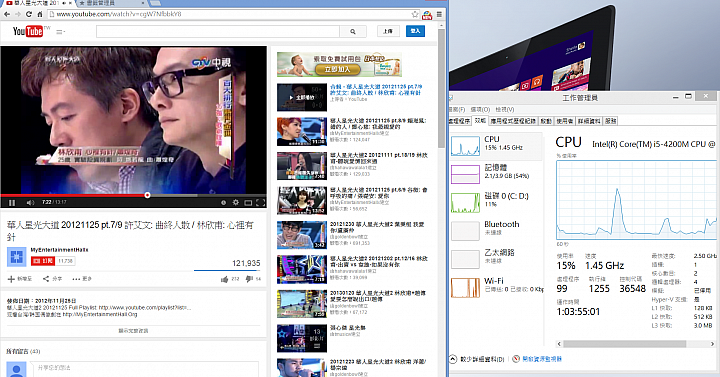The width and height of the screenshot is (720, 377).
Task: Open the Chrome hamburger menu
Action: coord(439,14)
